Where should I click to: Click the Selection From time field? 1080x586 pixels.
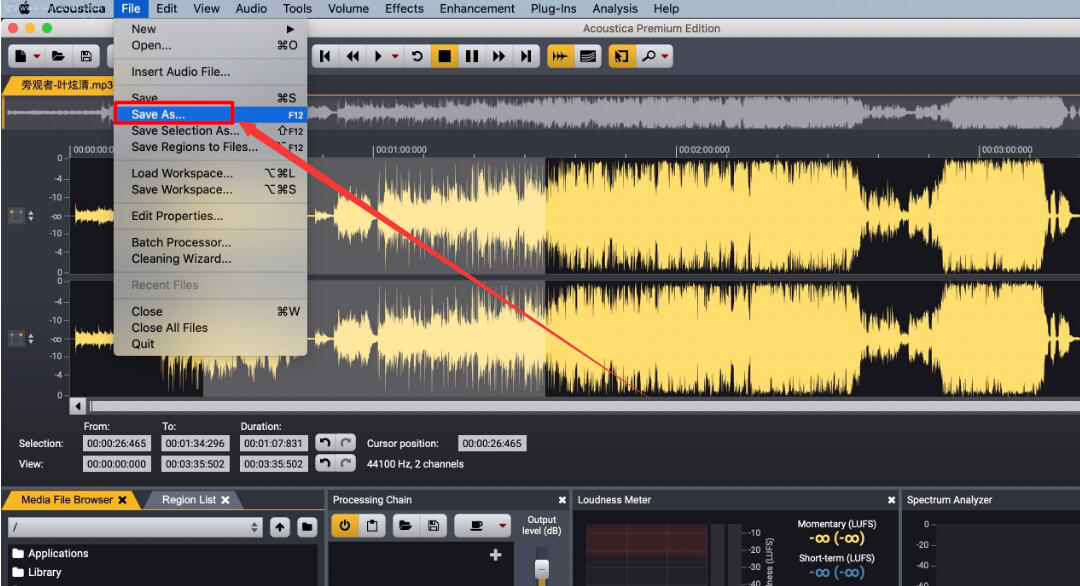[116, 443]
